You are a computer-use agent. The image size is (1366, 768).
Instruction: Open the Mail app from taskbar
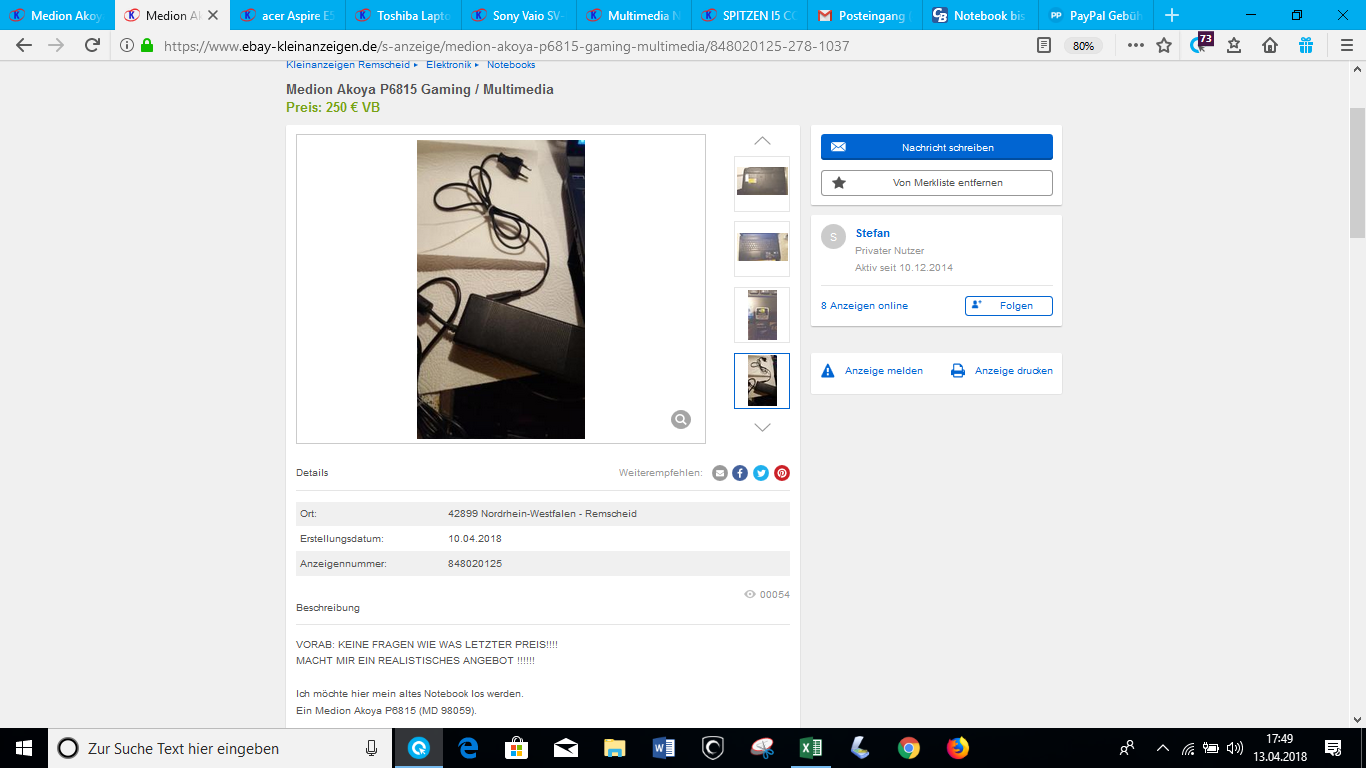566,748
